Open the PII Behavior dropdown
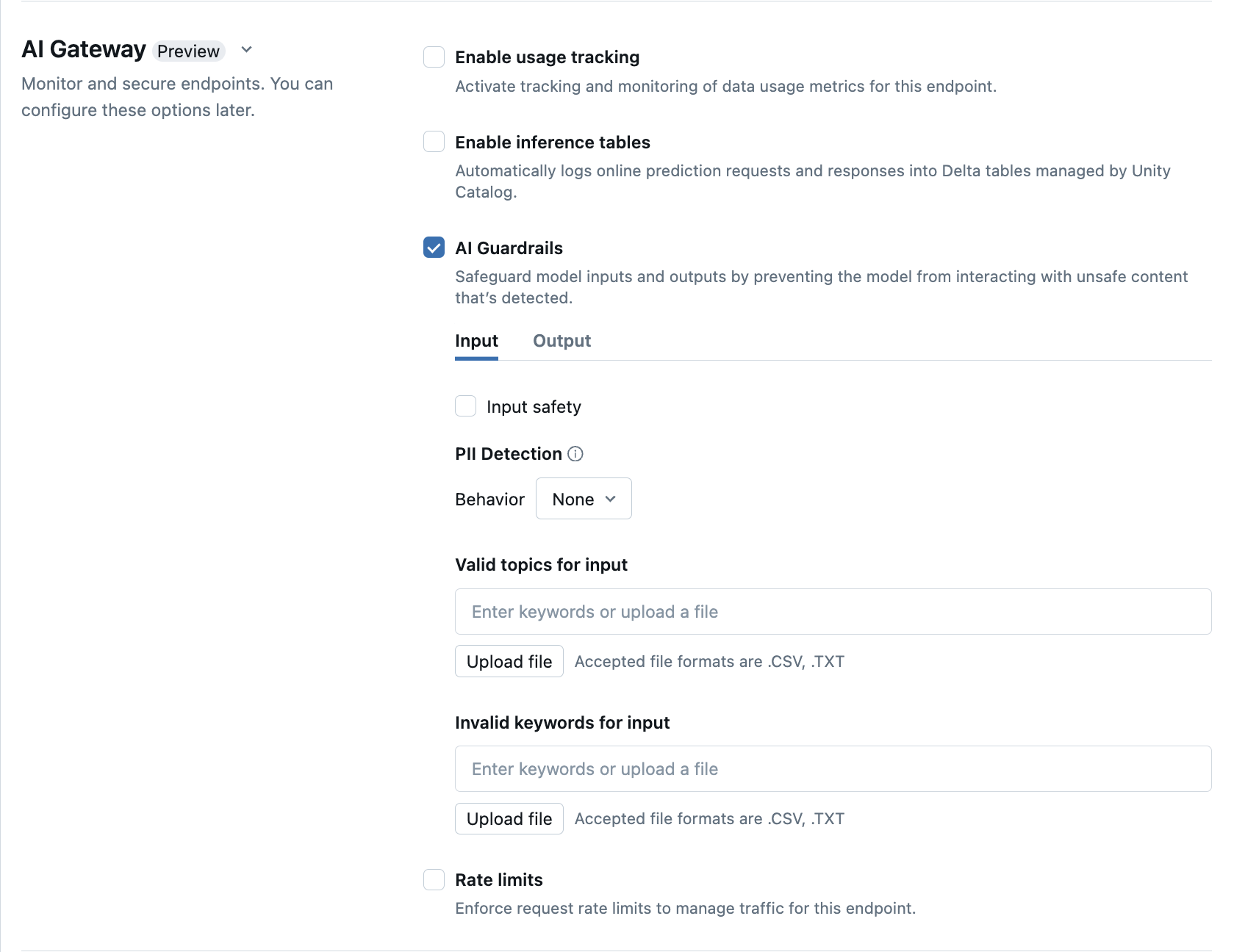1245x952 pixels. pos(584,499)
